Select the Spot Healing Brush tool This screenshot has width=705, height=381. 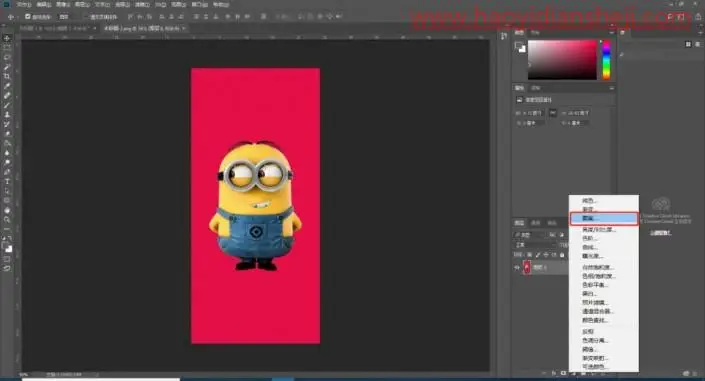click(x=7, y=95)
